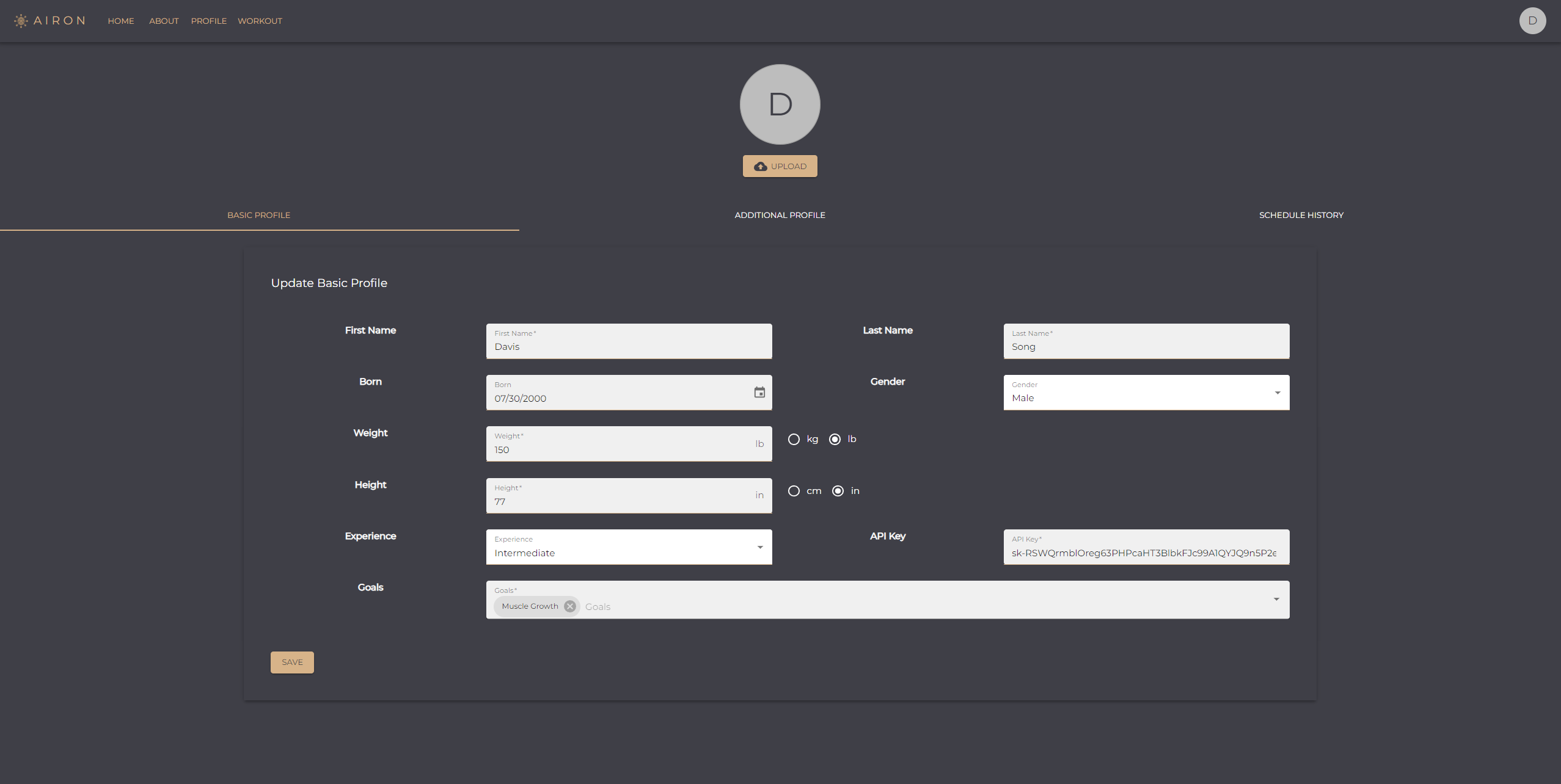Click inside the First Name field
The width and height of the screenshot is (1561, 784).
tap(628, 346)
